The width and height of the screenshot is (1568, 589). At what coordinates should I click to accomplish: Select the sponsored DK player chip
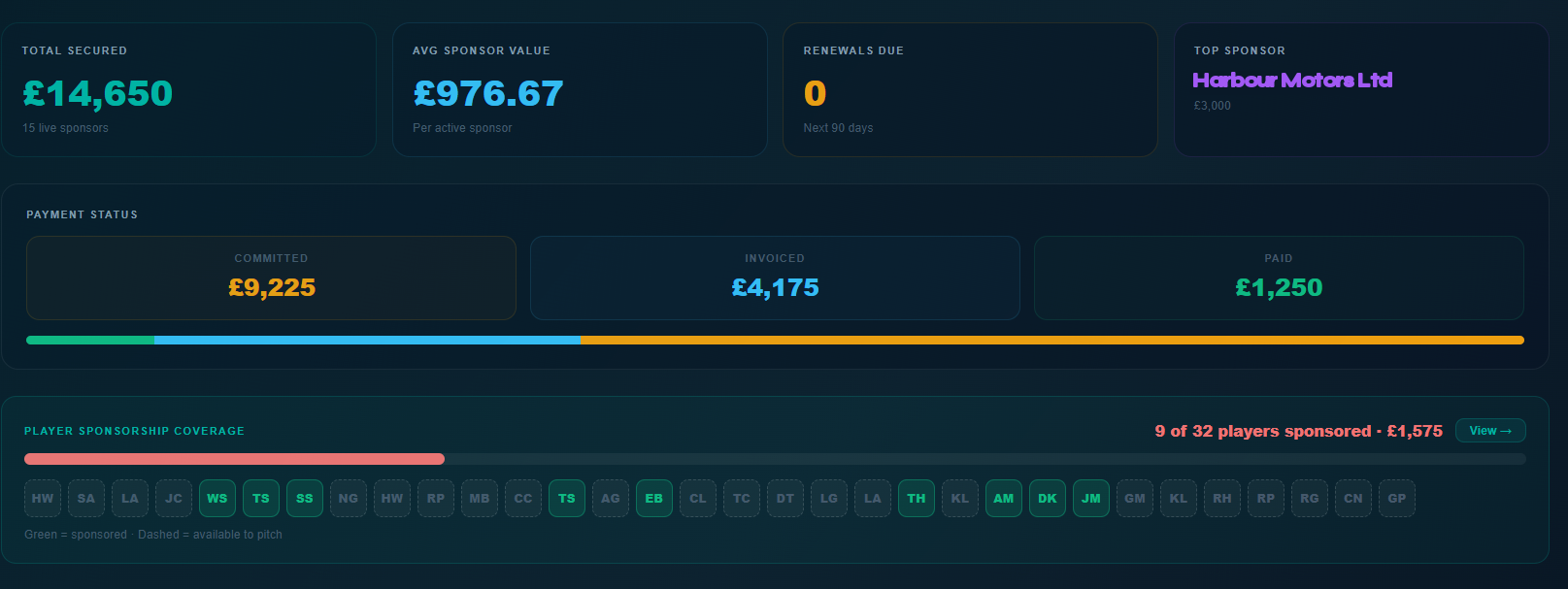point(1048,499)
